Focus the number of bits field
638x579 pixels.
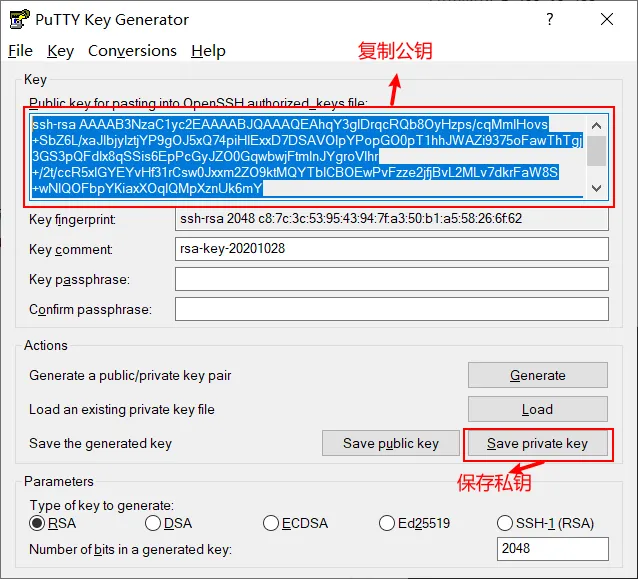point(552,549)
